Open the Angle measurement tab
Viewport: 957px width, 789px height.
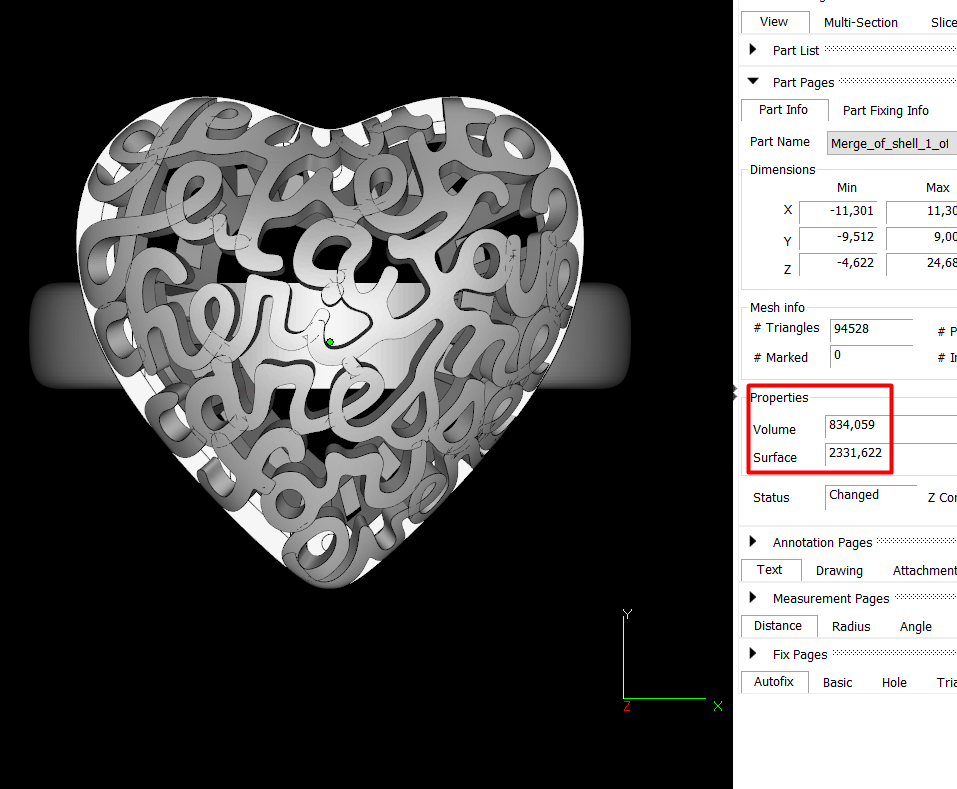tap(915, 627)
